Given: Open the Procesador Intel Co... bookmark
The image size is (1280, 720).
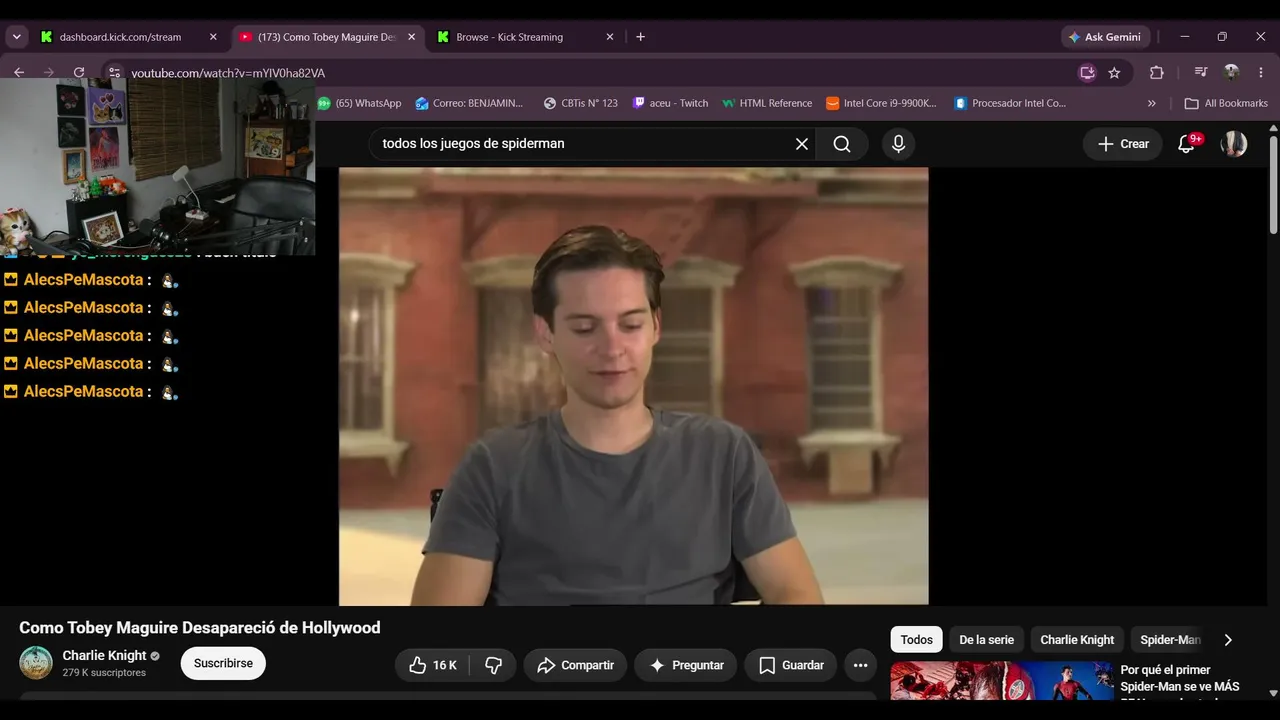Looking at the screenshot, I should tap(1010, 103).
